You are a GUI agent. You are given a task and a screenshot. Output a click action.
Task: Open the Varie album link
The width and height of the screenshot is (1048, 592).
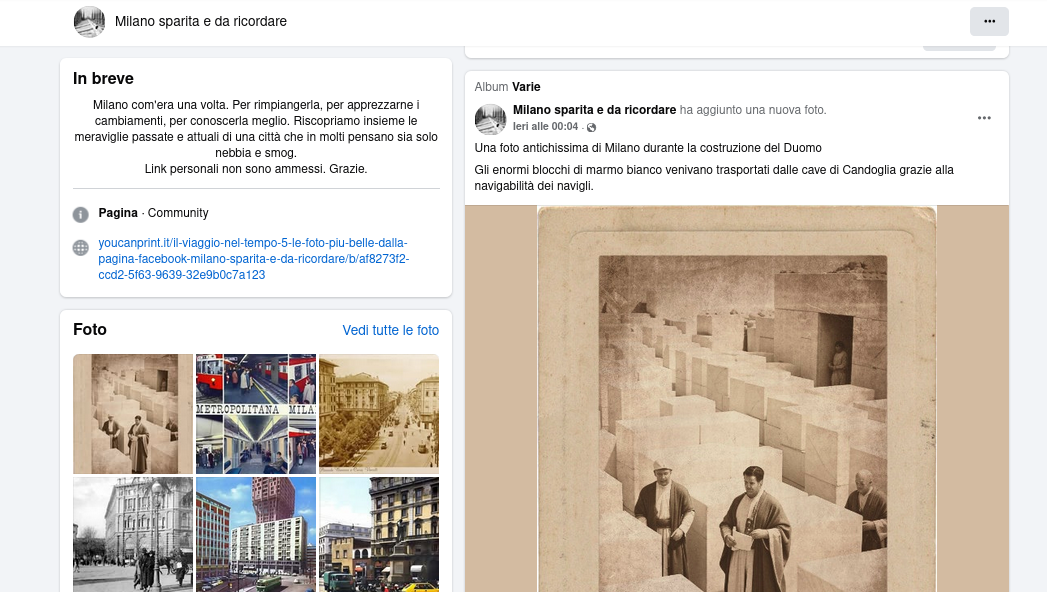pos(526,87)
